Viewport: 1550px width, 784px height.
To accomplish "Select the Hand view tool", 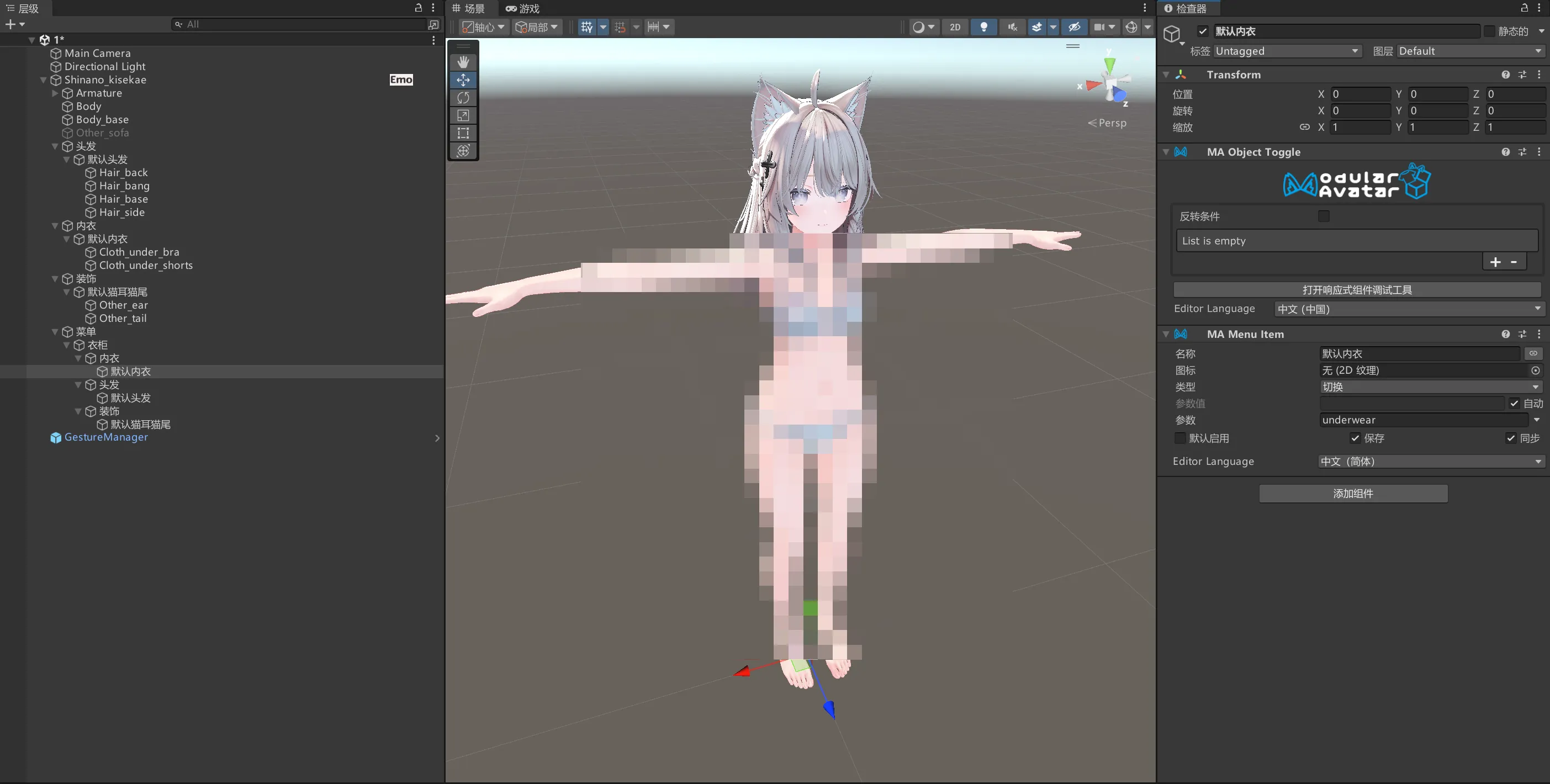I will (463, 62).
